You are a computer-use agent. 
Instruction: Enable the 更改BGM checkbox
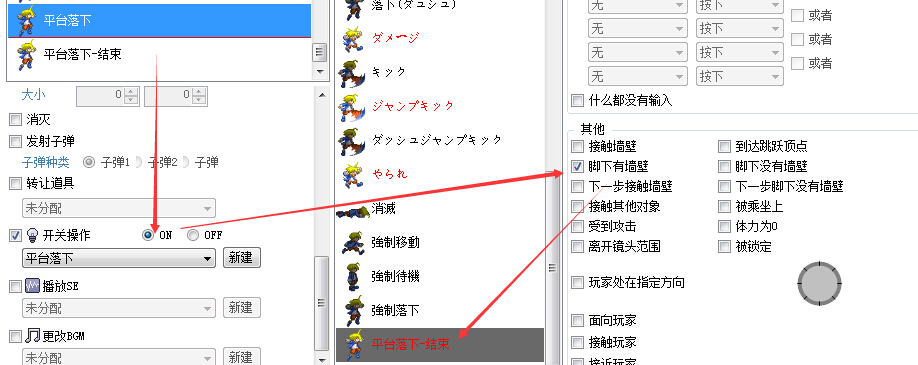click(x=15, y=336)
